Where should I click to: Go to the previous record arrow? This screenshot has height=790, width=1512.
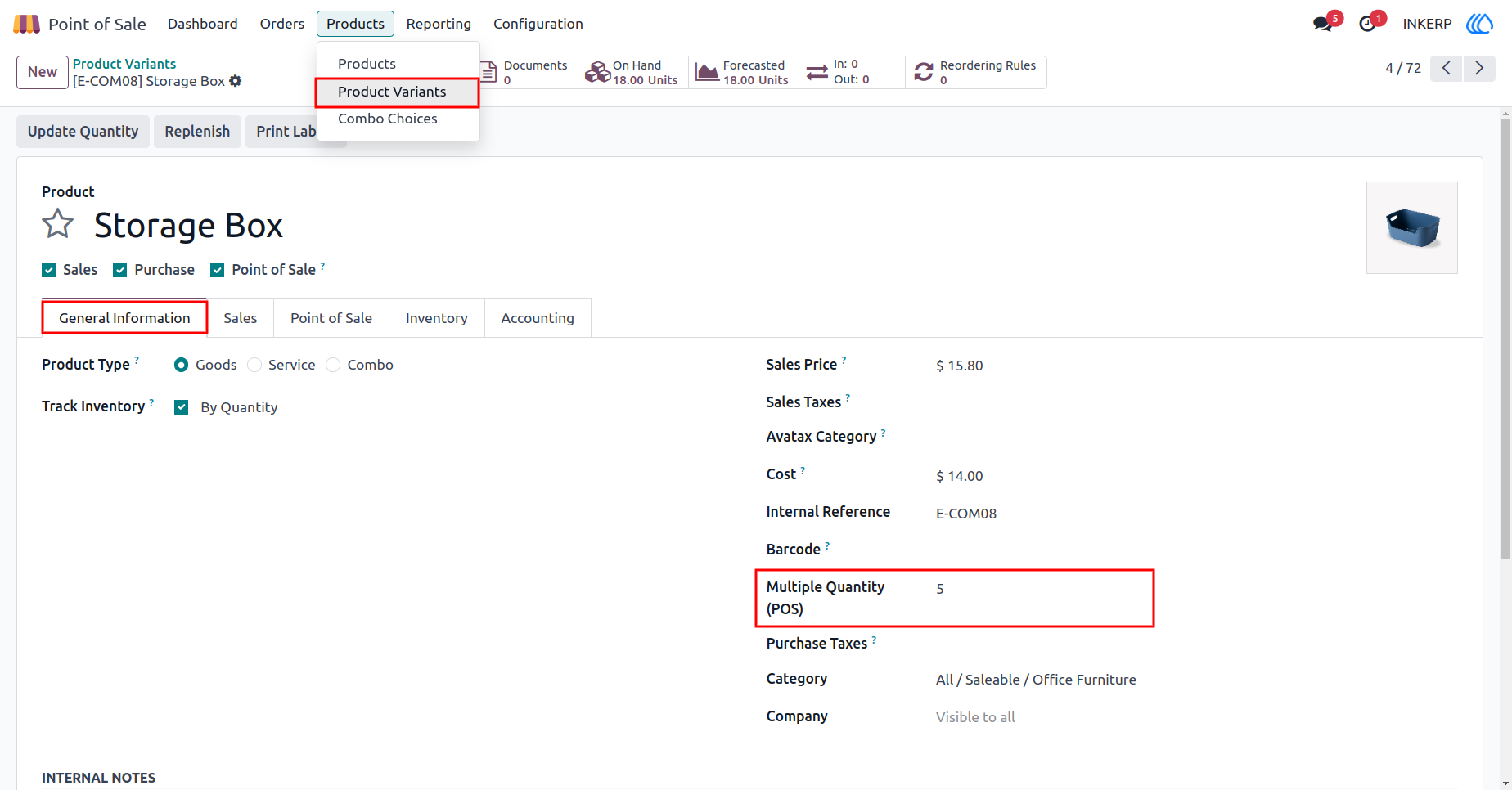1447,68
